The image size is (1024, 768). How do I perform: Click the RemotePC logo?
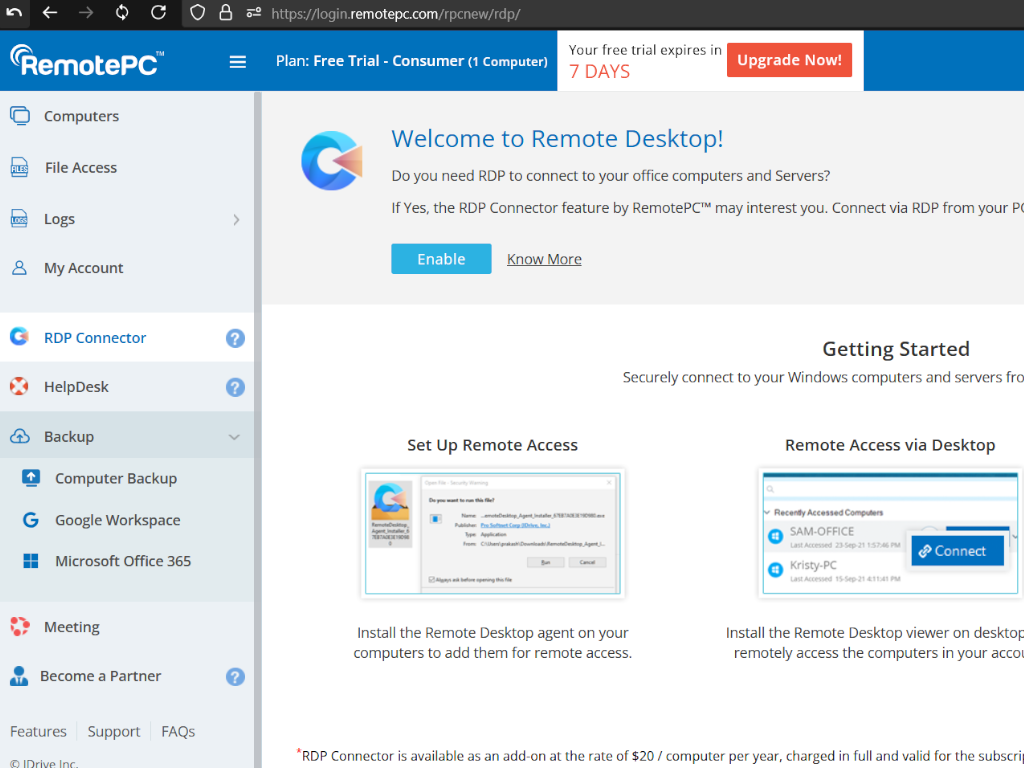87,61
